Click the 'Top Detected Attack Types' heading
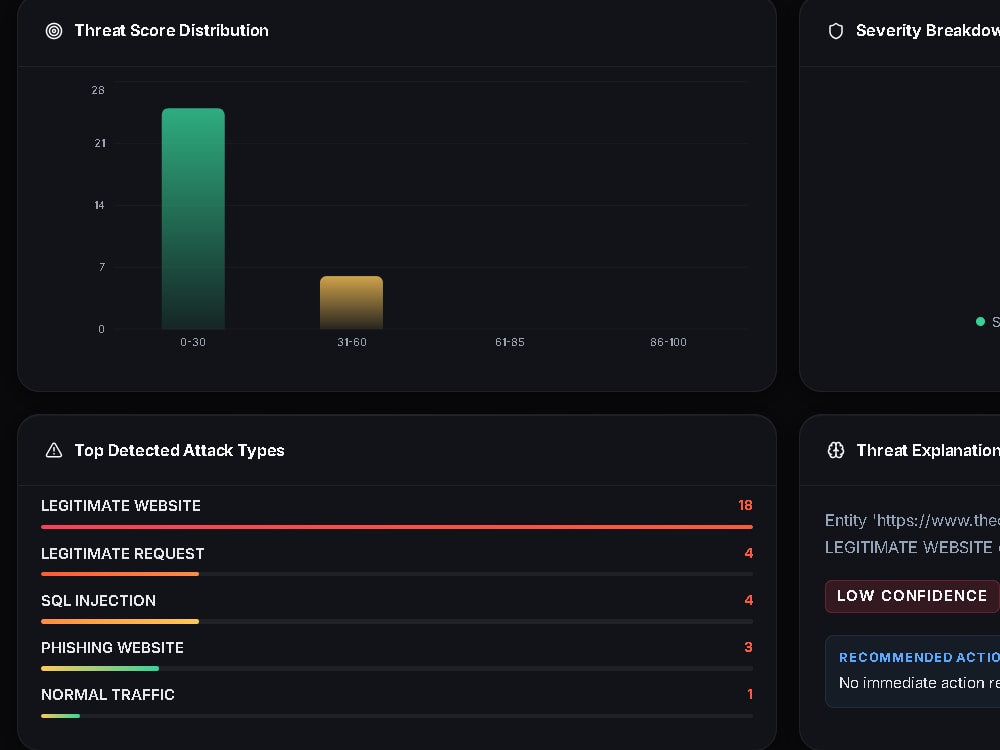Image resolution: width=1000 pixels, height=750 pixels. (179, 450)
